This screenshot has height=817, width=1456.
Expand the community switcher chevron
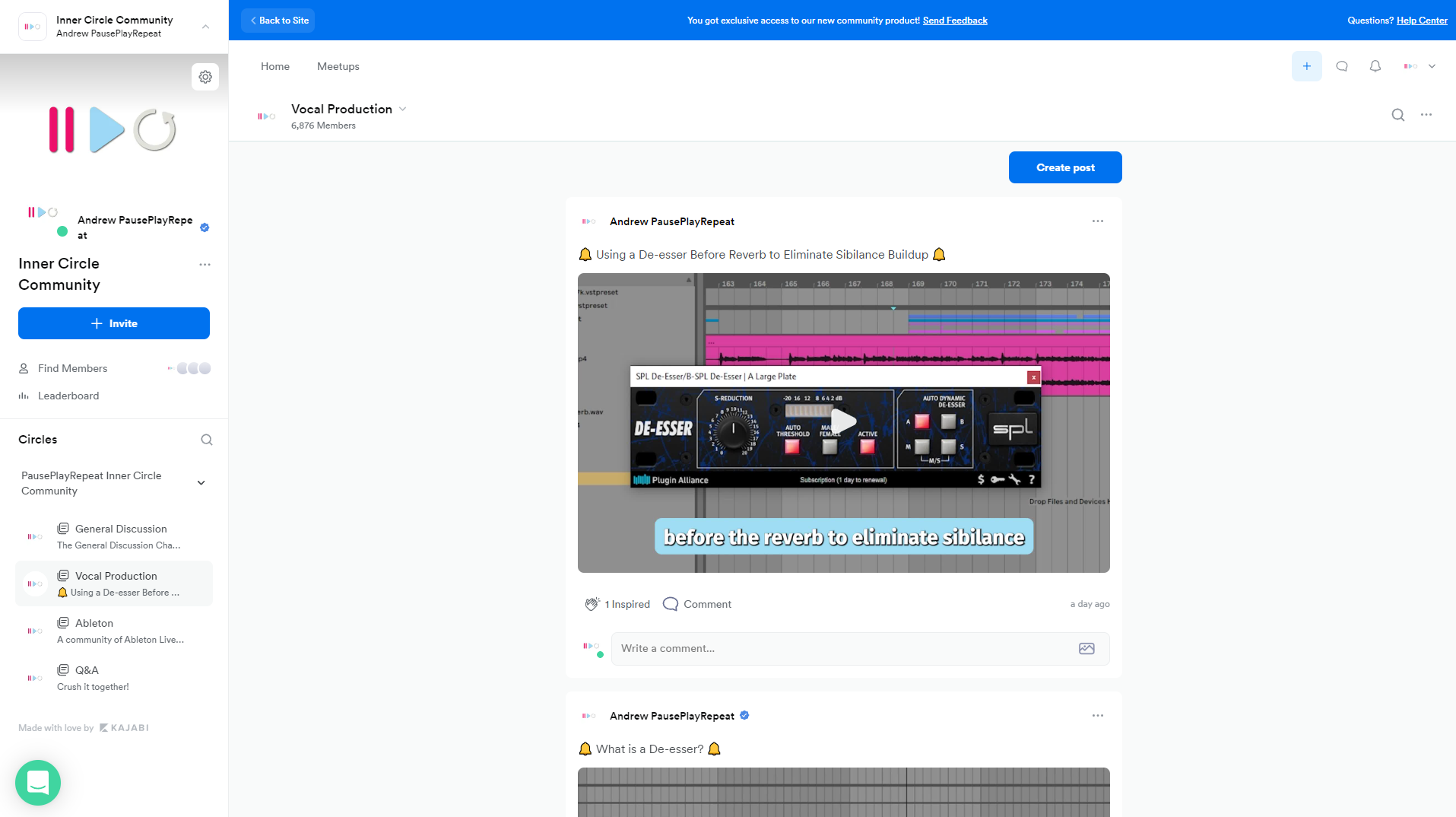(x=205, y=27)
